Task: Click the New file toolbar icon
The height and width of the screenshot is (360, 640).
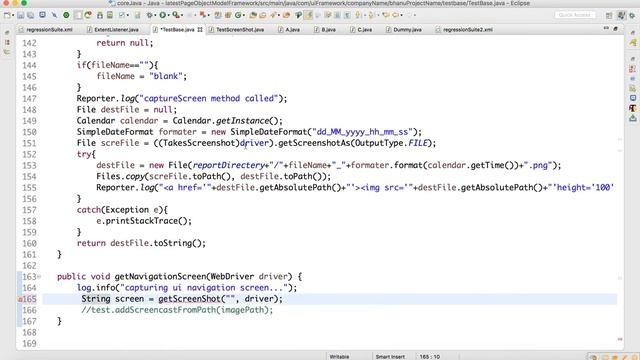Action: pyautogui.click(x=7, y=15)
